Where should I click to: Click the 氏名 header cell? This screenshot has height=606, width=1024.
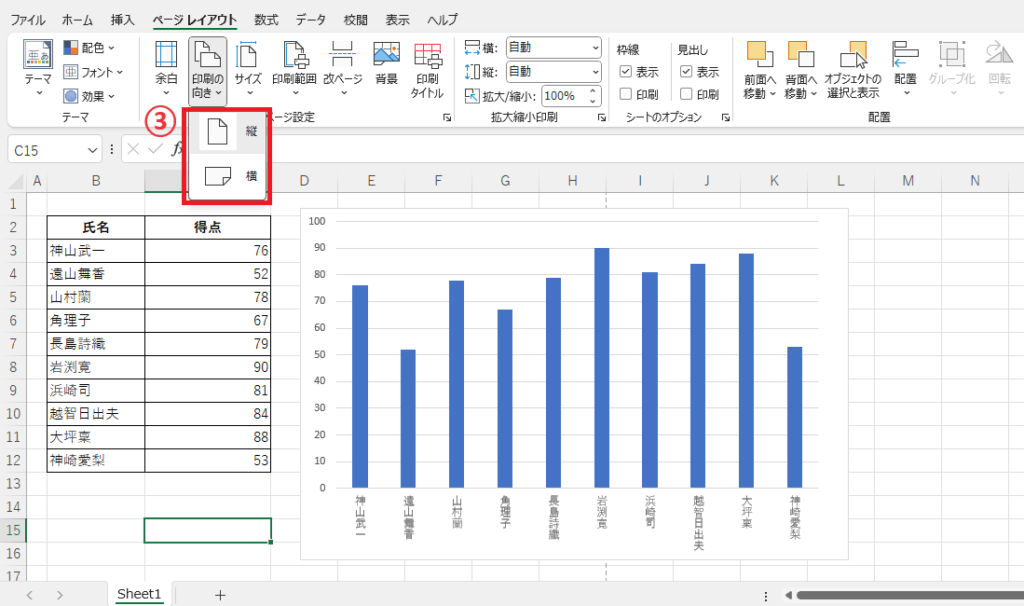pos(96,228)
